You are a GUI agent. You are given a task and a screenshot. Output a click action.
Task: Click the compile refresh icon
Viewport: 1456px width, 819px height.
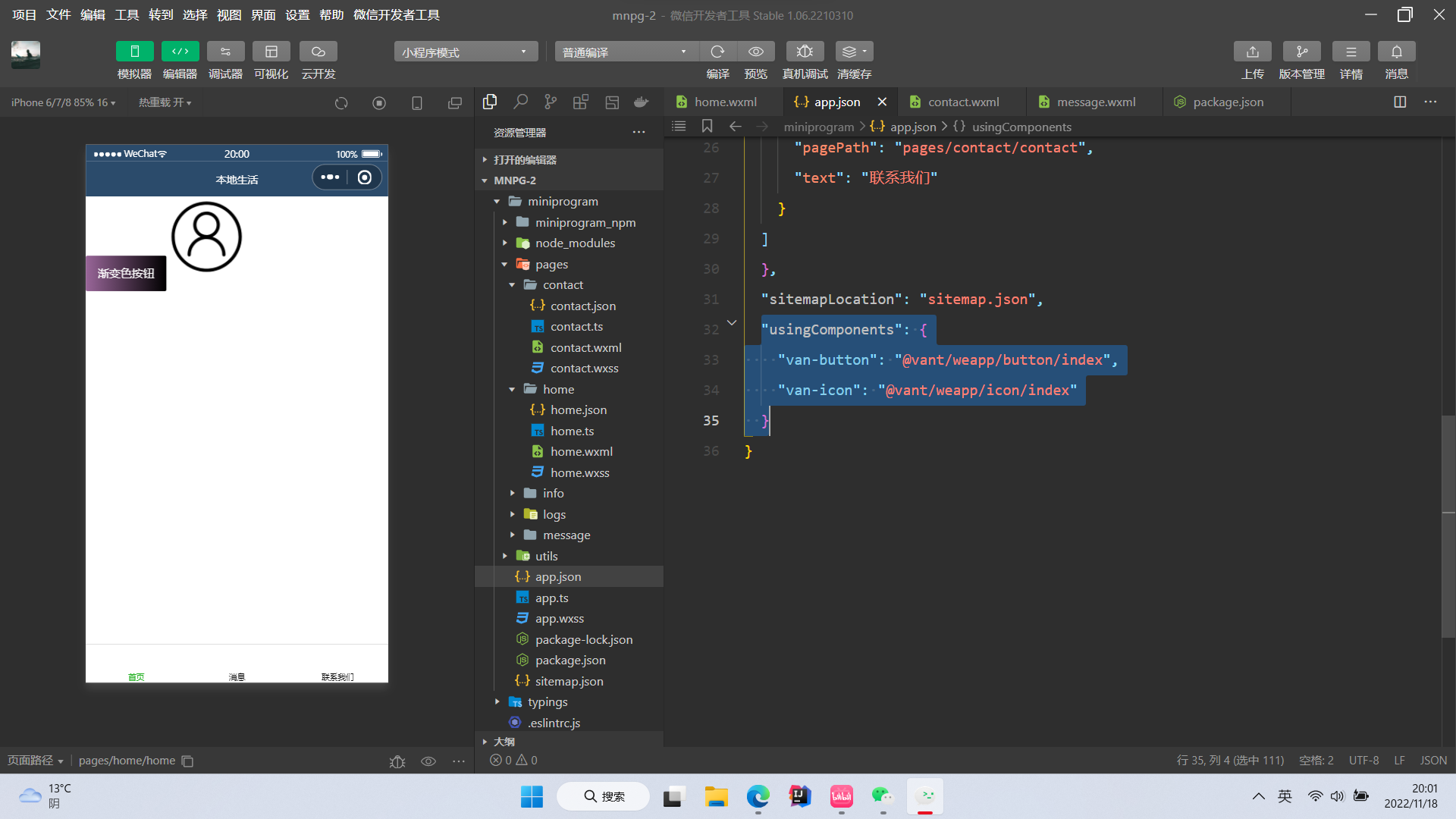[717, 52]
